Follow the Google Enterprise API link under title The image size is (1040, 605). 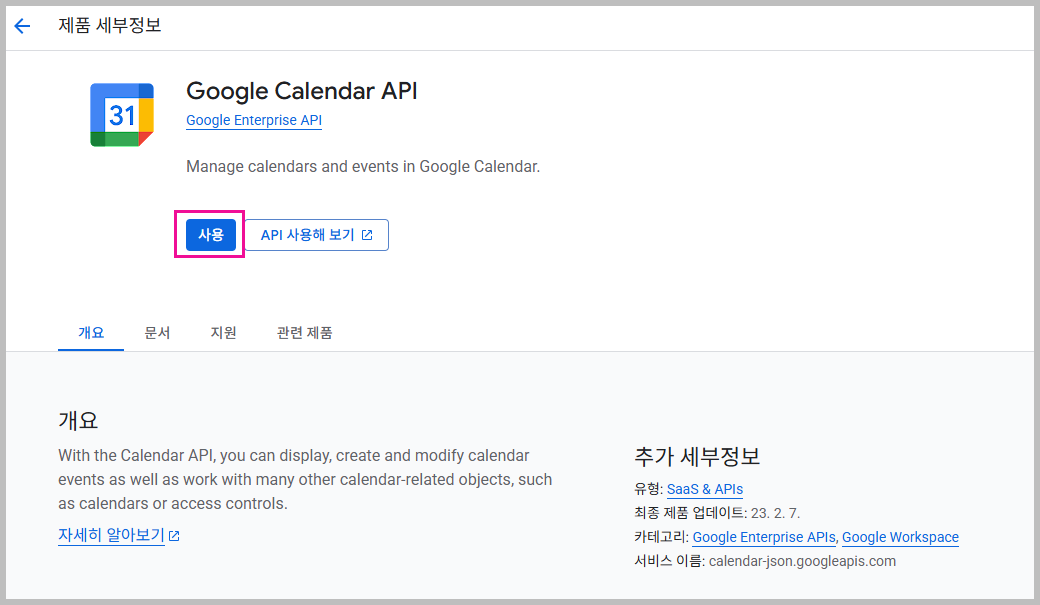[x=254, y=121]
